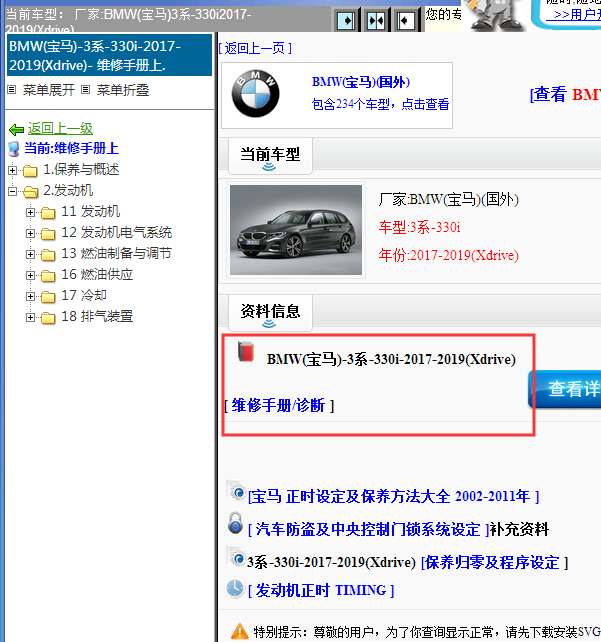Viewport: 601px width, 642px height.
Task: Click 菜单折叠 to collapse menu
Action: coord(123,90)
